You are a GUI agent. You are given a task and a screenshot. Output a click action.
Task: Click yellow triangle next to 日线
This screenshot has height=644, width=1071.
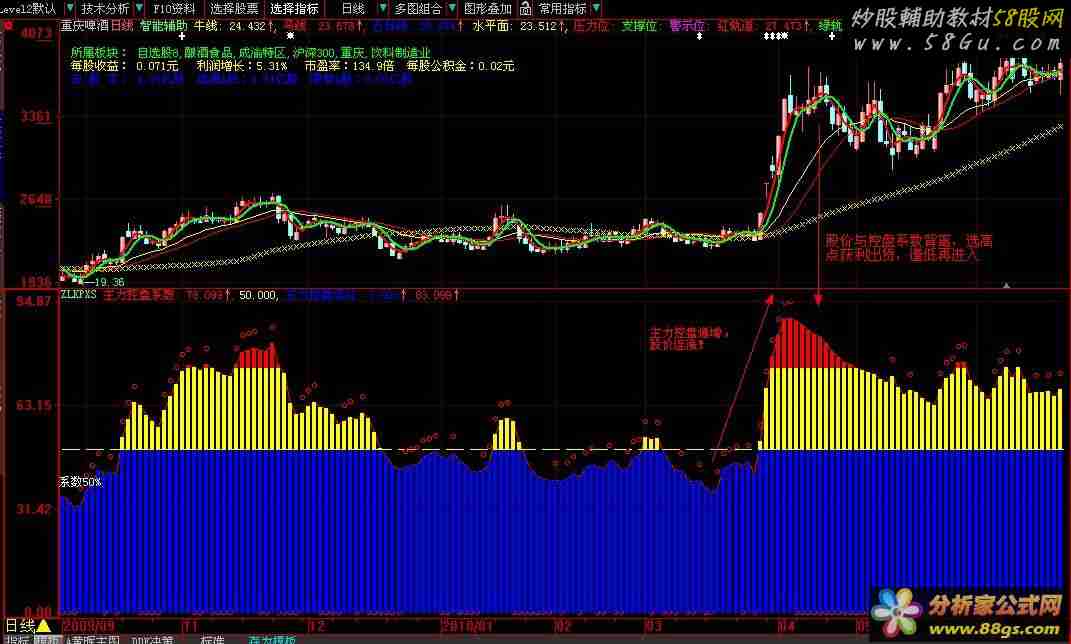pyautogui.click(x=44, y=626)
